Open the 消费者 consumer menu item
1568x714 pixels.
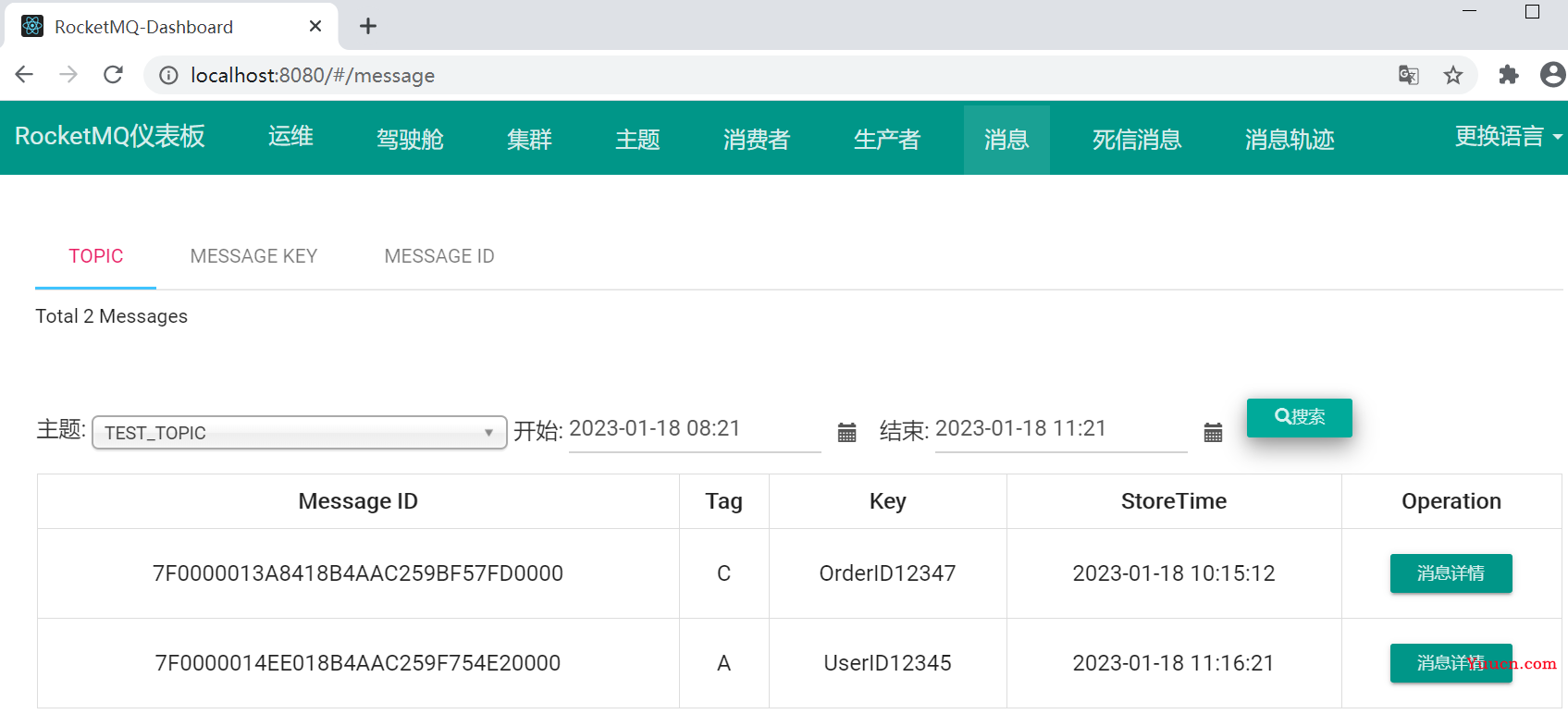[x=757, y=140]
